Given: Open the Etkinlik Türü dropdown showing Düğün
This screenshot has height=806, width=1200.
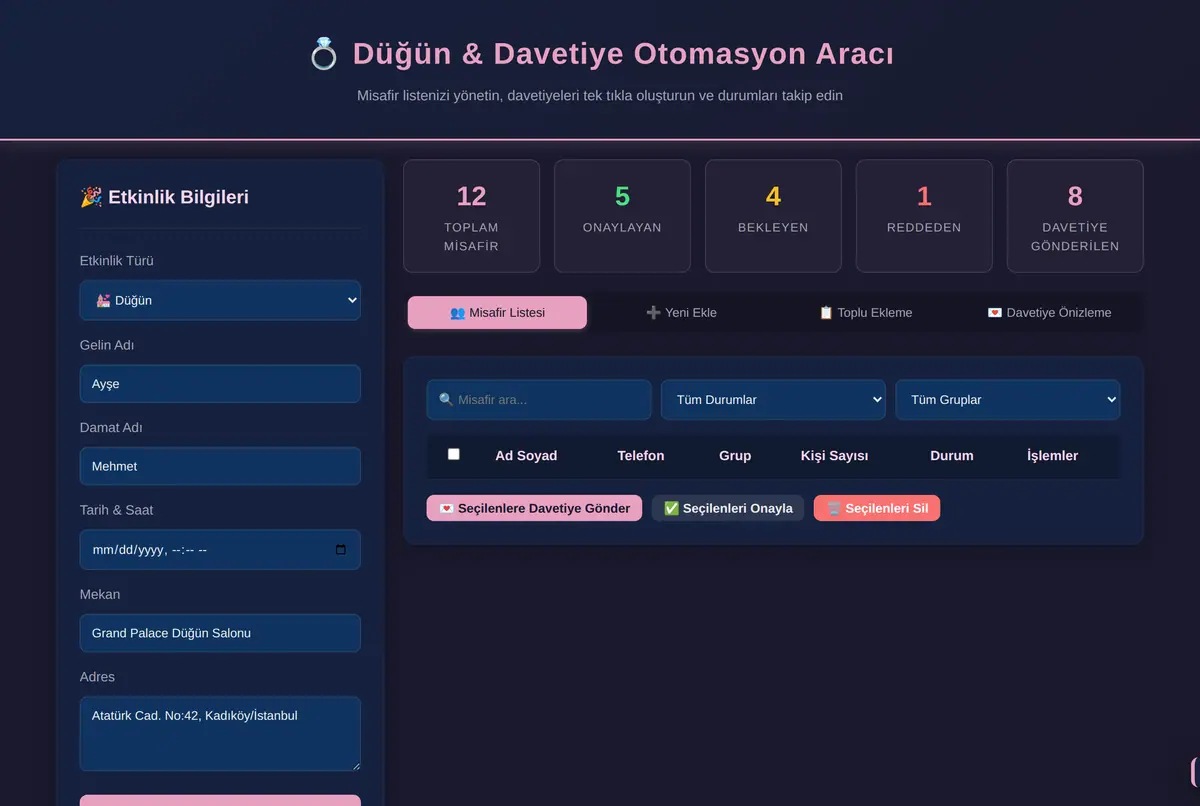Looking at the screenshot, I should point(220,300).
